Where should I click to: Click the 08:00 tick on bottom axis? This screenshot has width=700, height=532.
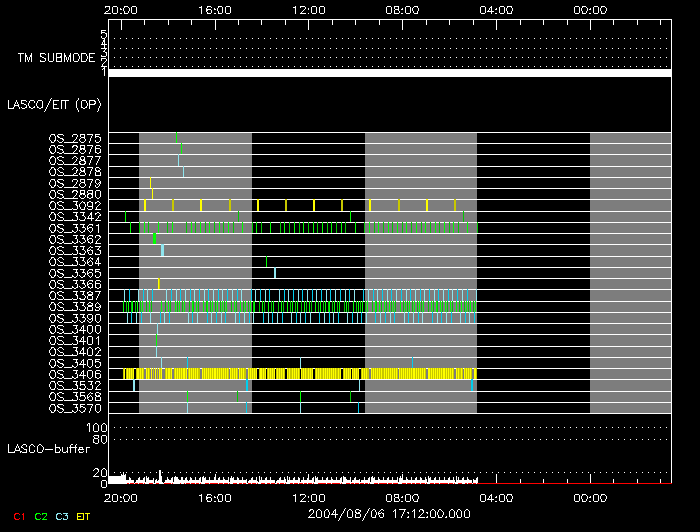point(402,498)
